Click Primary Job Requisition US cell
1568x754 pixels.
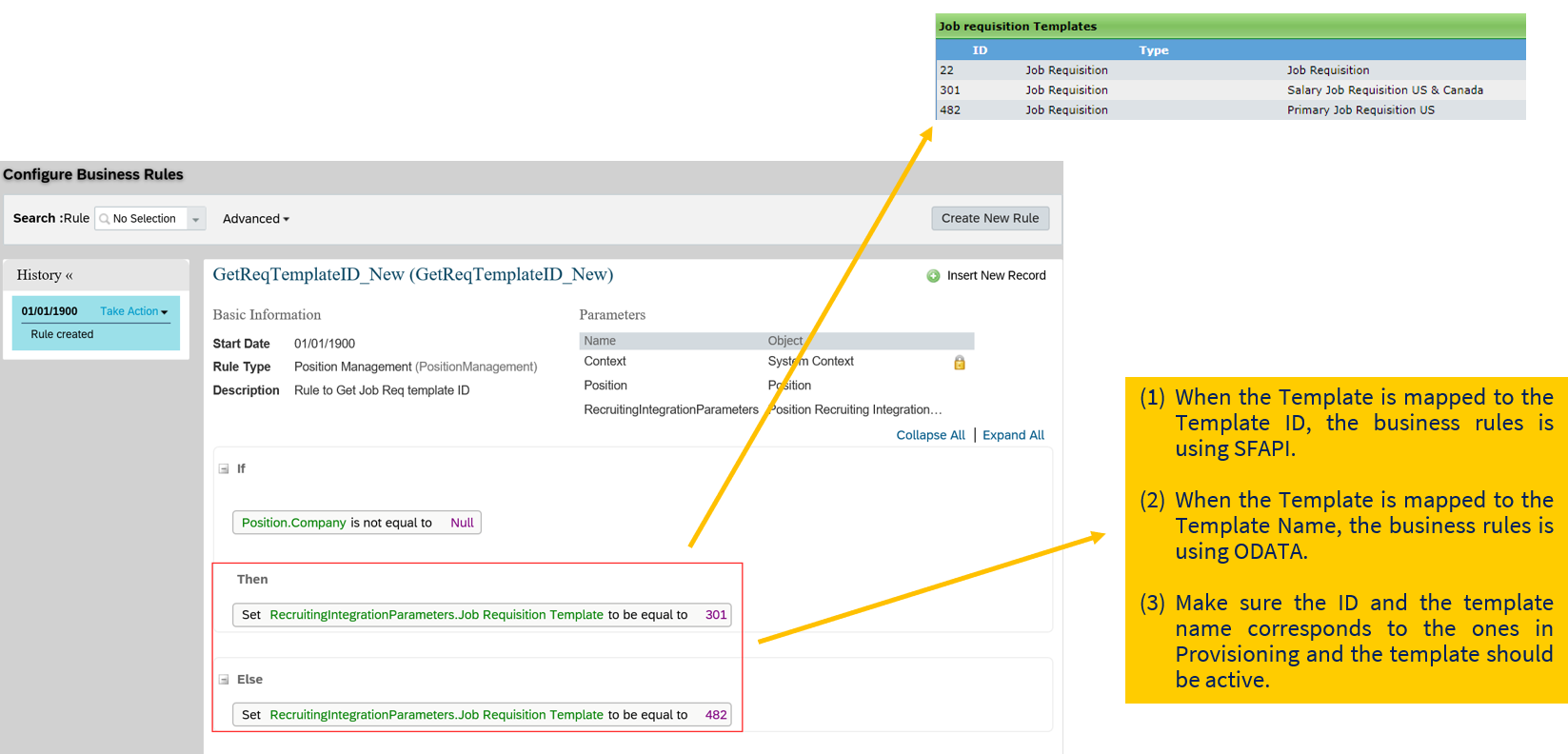tap(1360, 110)
